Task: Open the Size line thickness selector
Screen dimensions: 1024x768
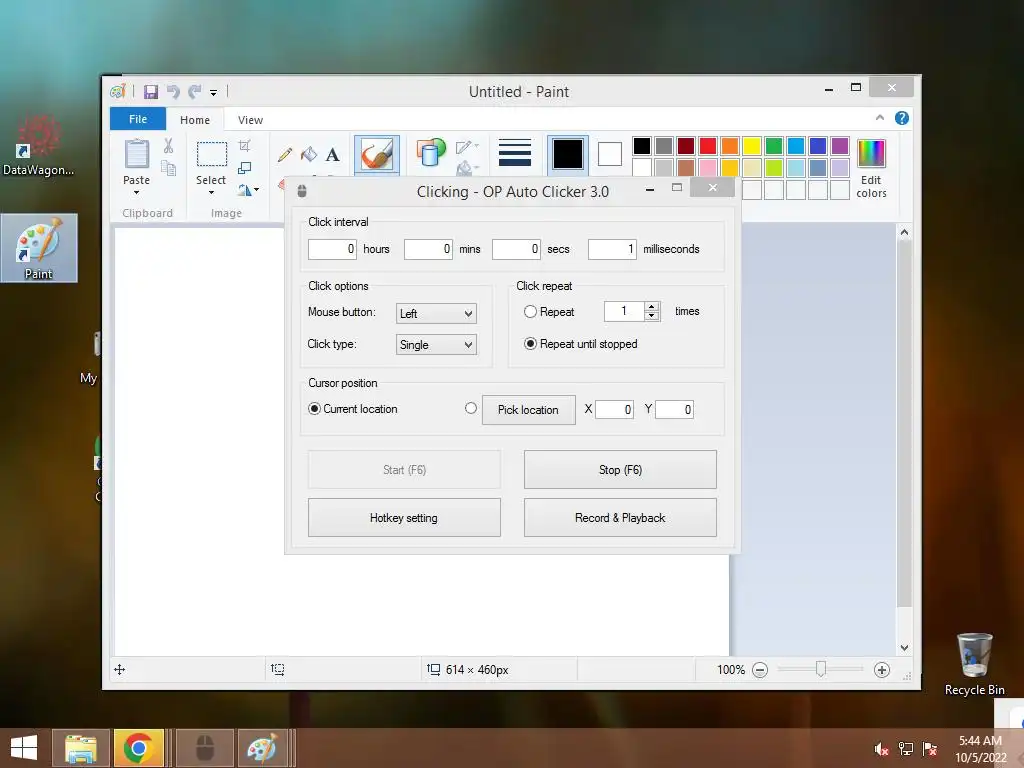Action: pyautogui.click(x=515, y=153)
